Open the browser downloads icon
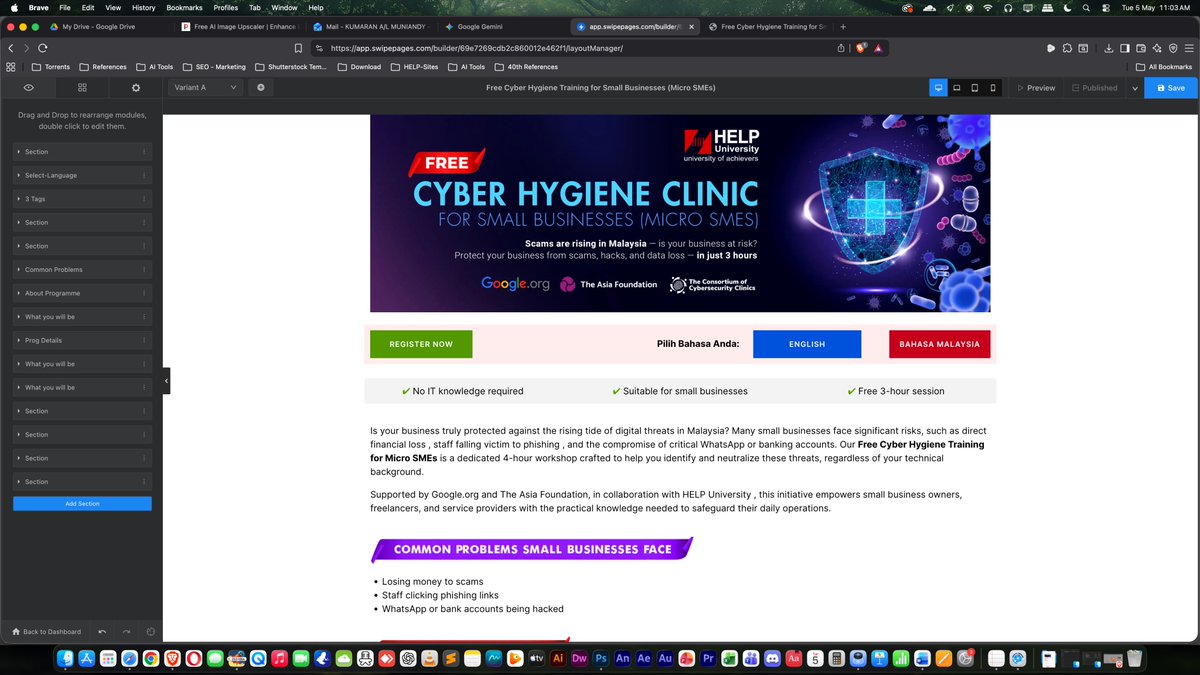The height and width of the screenshot is (675, 1200). (x=1107, y=48)
